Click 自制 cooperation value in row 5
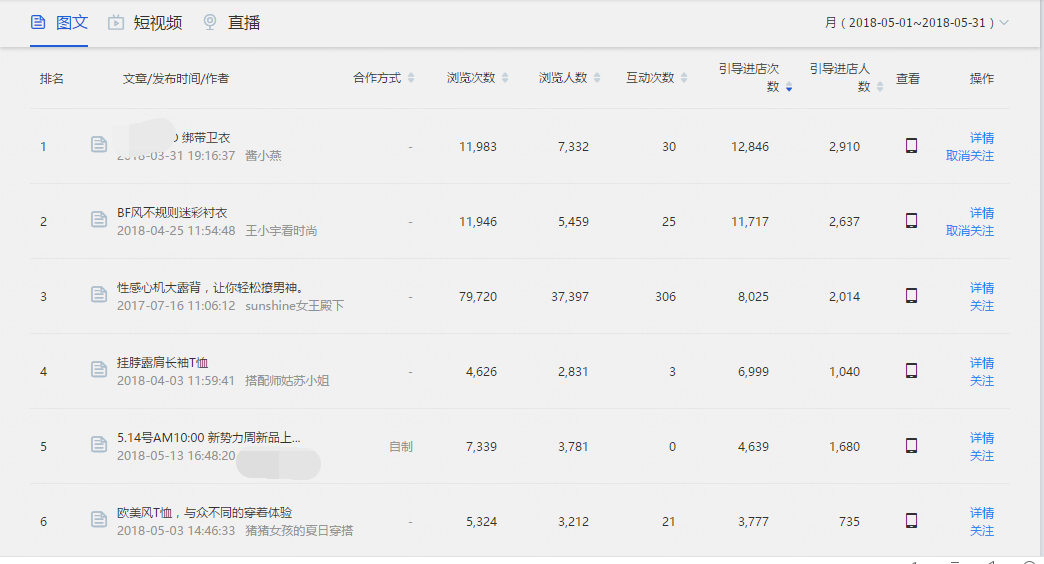The height and width of the screenshot is (564, 1044). coord(401,447)
